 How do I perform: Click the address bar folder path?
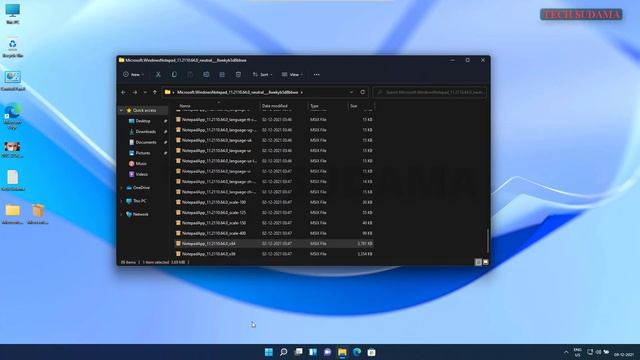pyautogui.click(x=238, y=92)
